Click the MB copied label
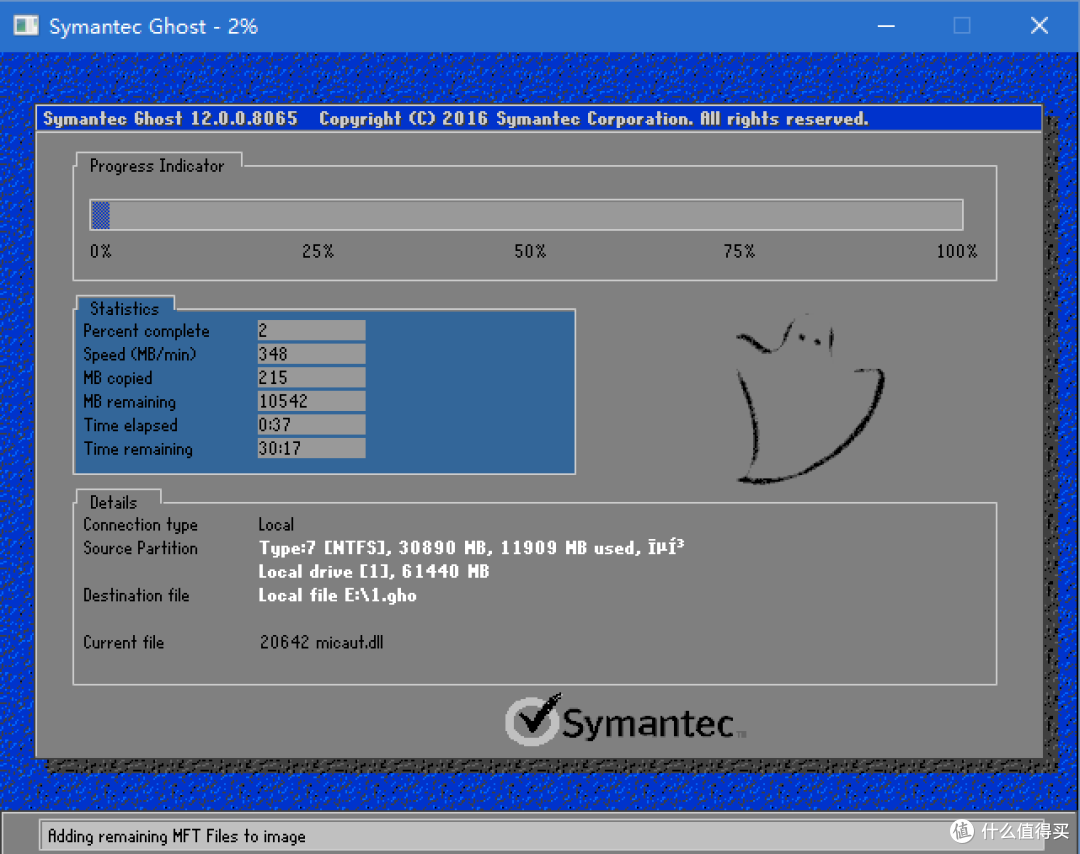The height and width of the screenshot is (854, 1080). point(118,378)
